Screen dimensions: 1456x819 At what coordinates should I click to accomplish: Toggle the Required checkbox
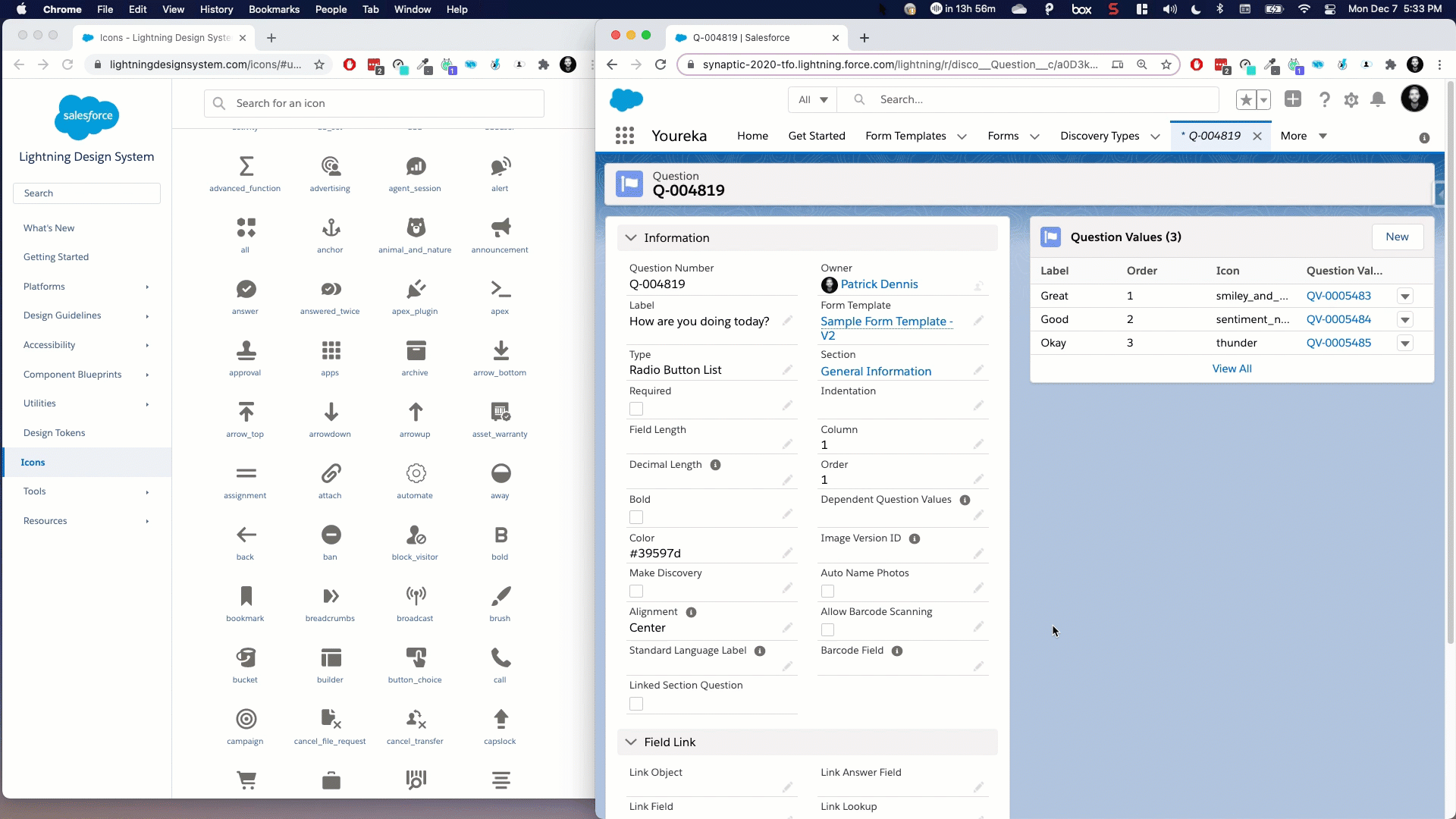[636, 409]
